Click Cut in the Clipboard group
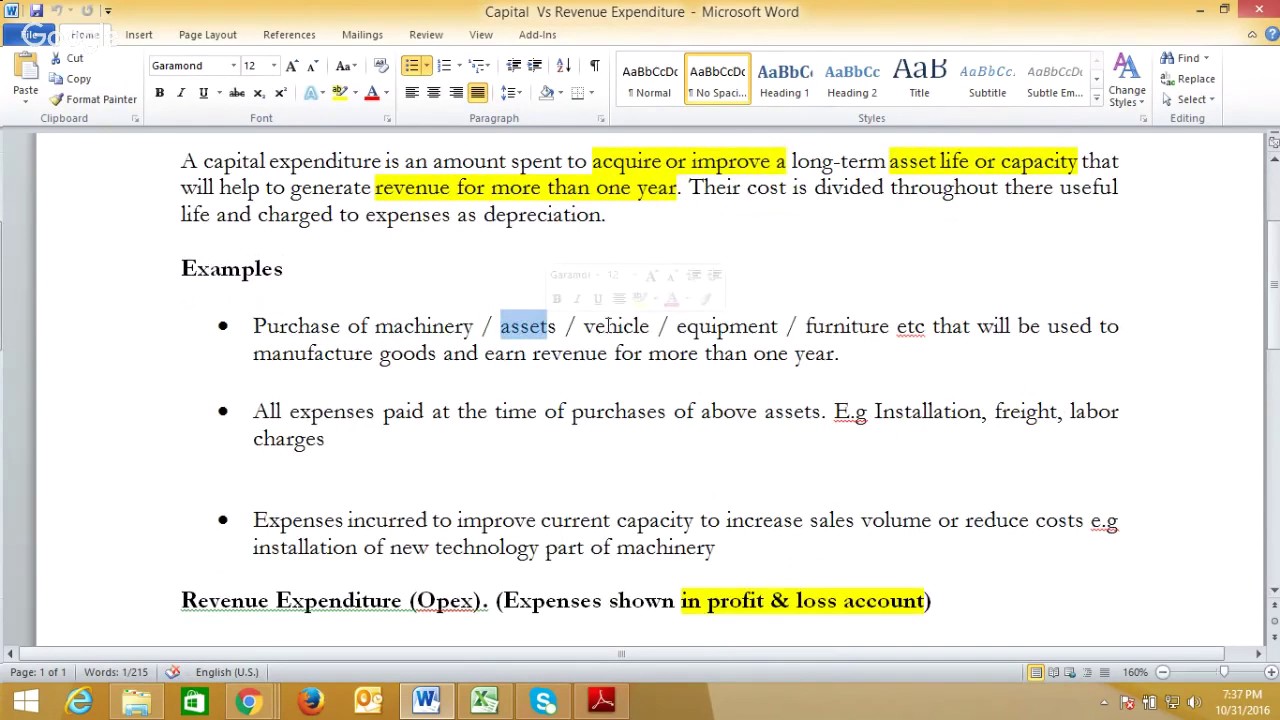This screenshot has width=1280, height=720. coord(67,59)
